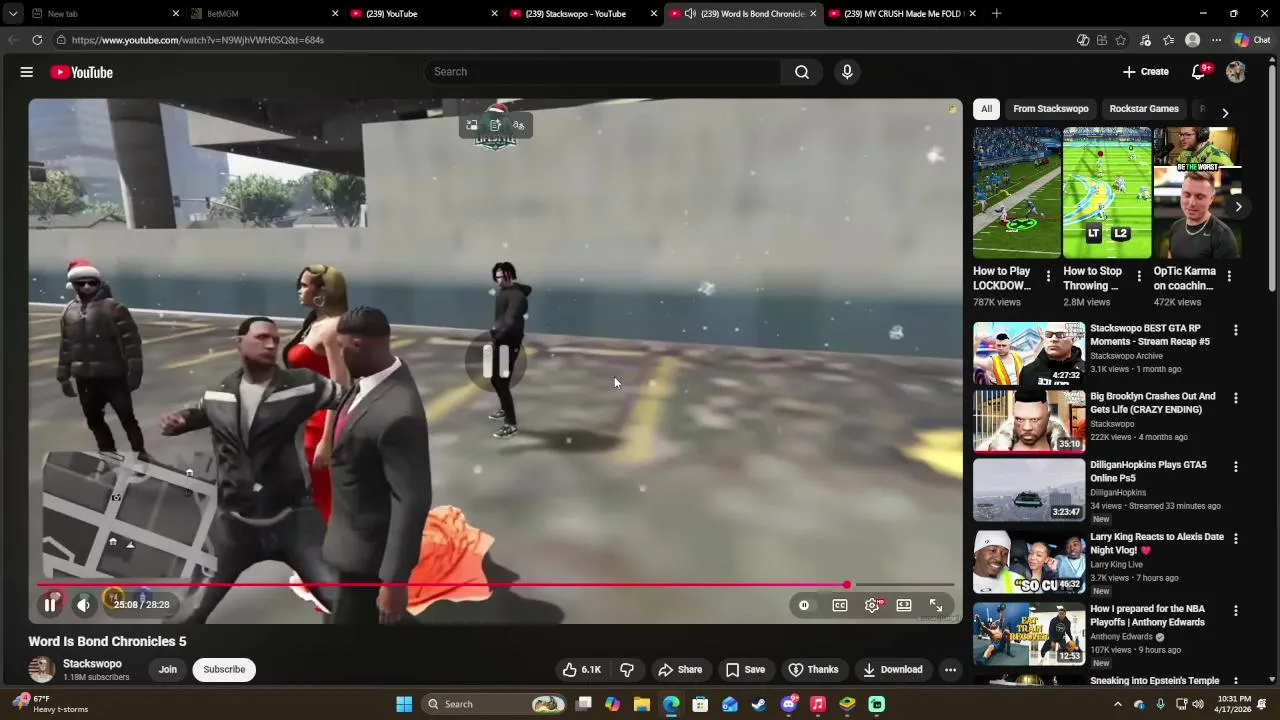Viewport: 1280px width, 720px height.
Task: Show hidden system tray icons
Action: 1118,704
